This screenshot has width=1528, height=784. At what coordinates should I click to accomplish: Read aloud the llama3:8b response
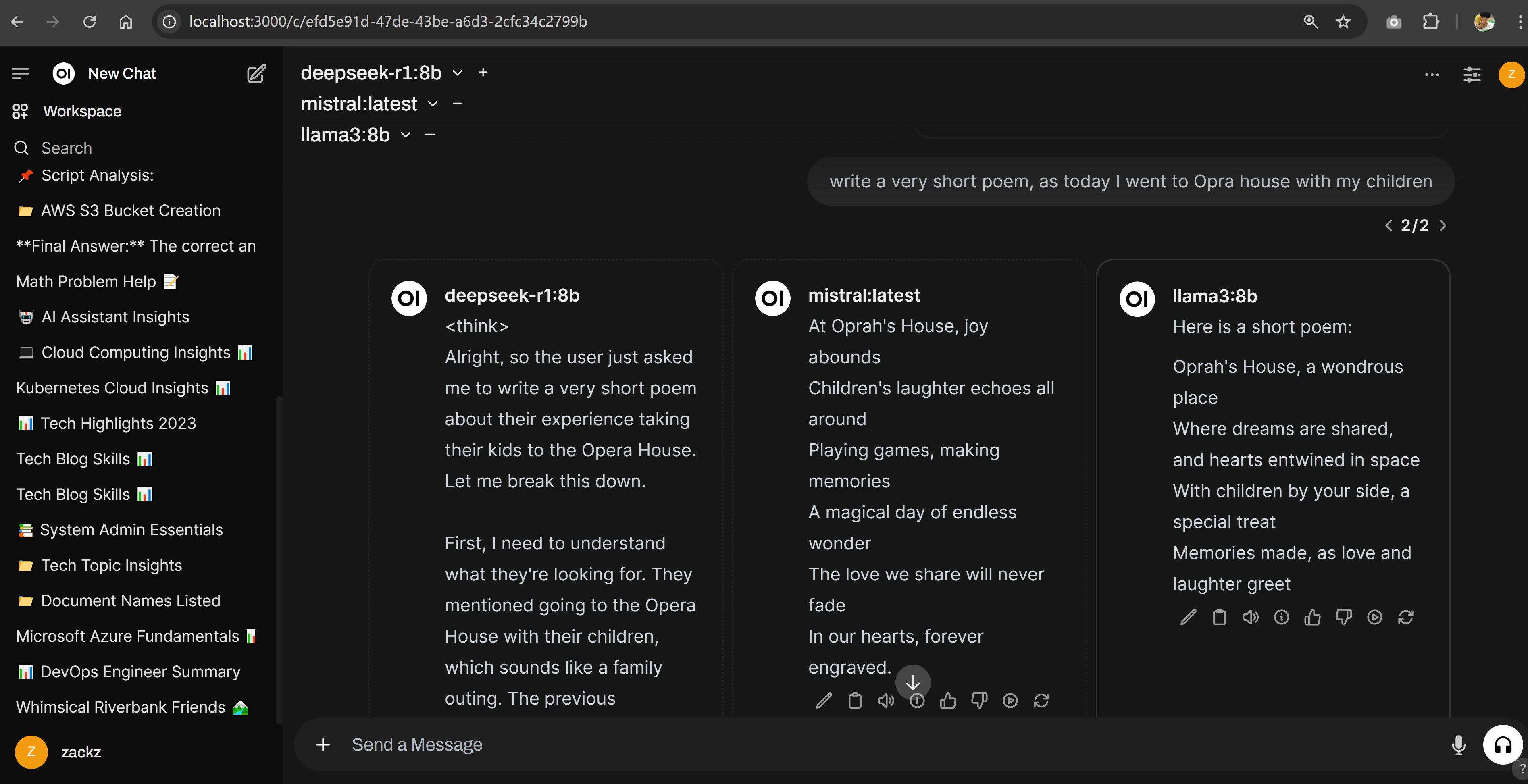(1250, 618)
